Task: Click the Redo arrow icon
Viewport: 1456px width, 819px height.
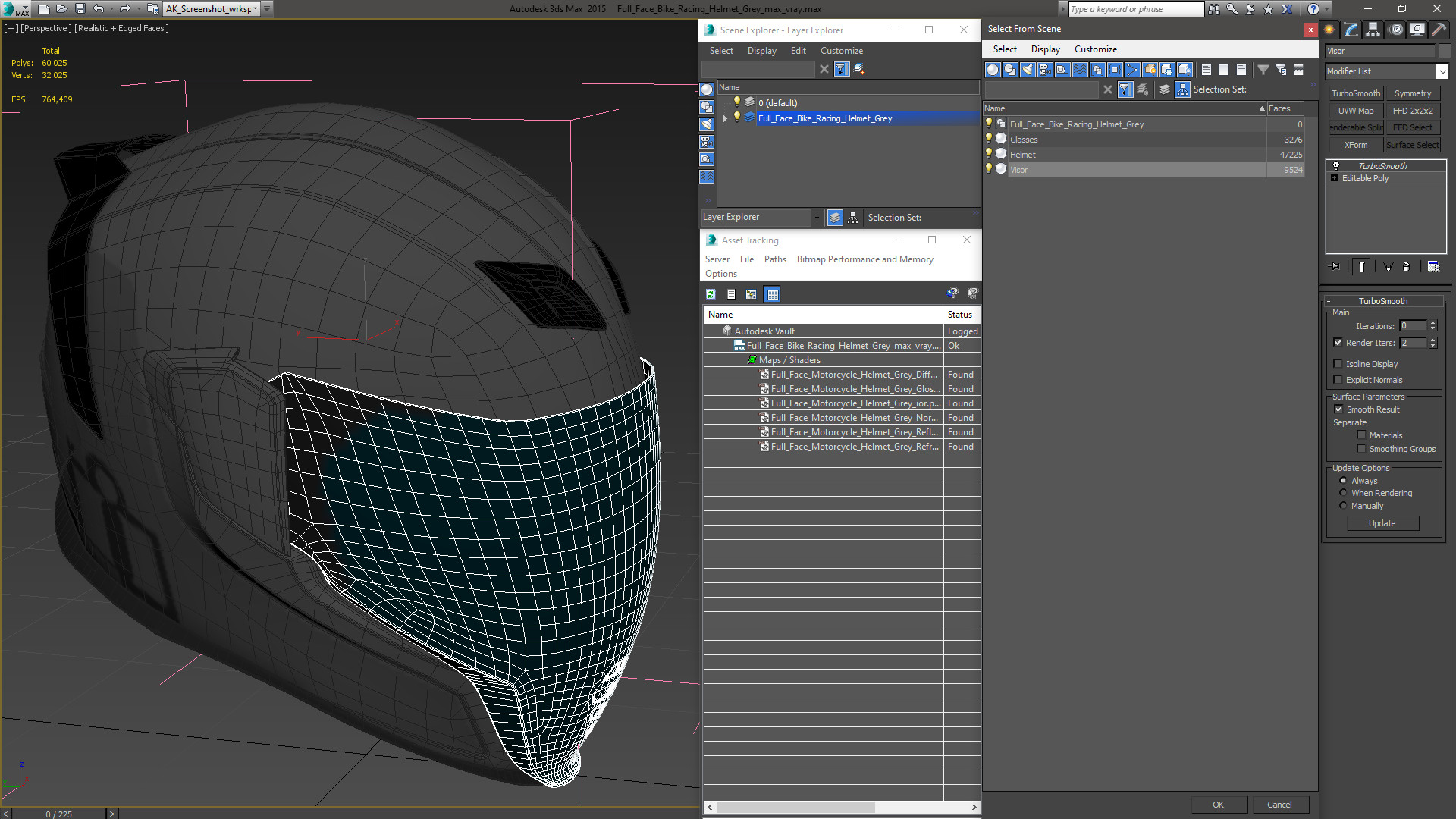Action: point(125,9)
